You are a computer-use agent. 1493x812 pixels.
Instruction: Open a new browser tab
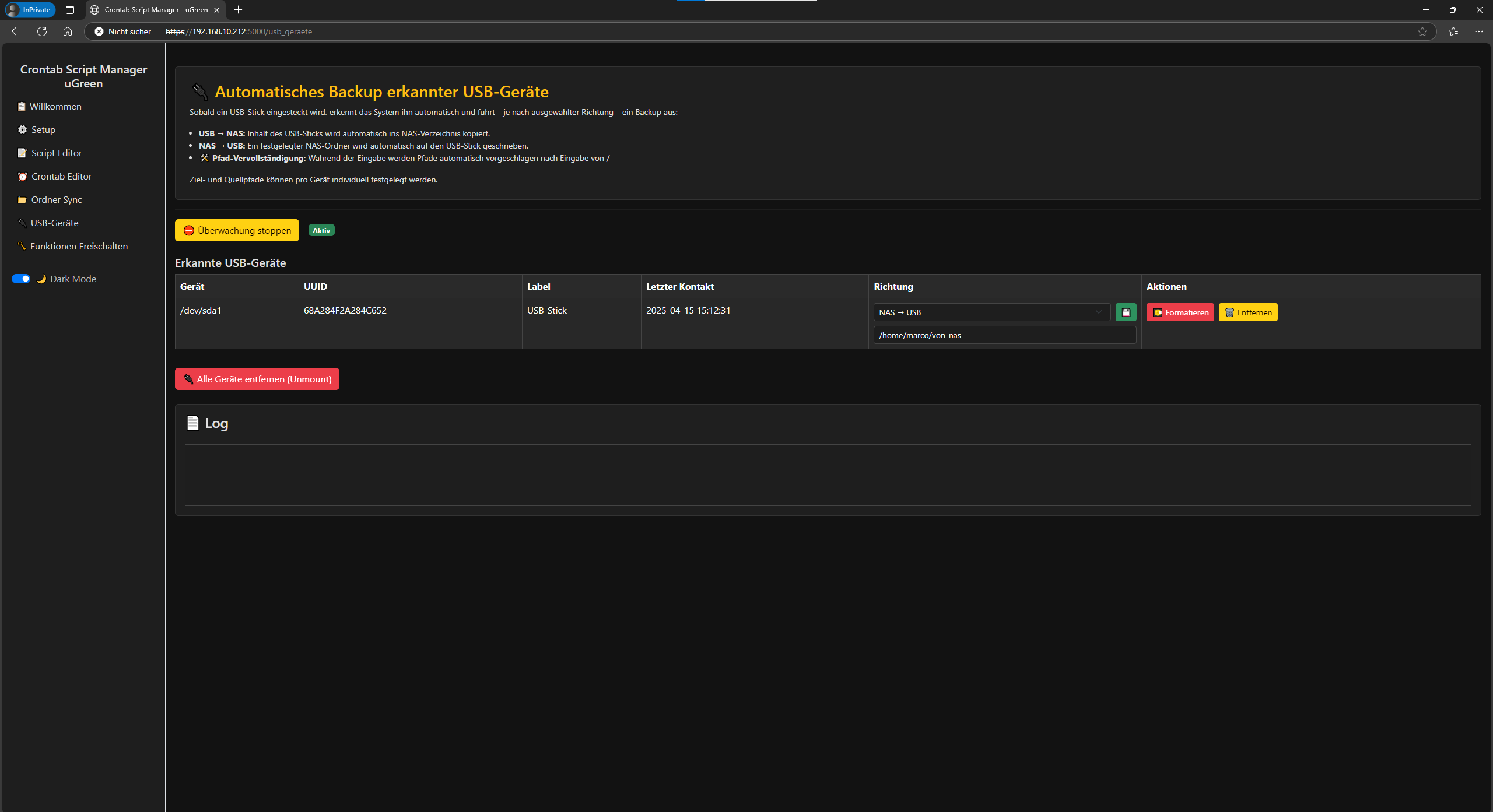click(238, 10)
